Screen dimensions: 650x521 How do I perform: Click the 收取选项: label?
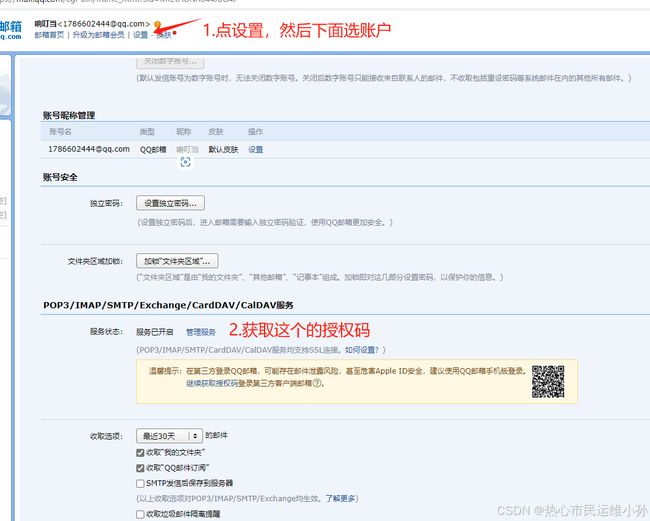click(107, 436)
